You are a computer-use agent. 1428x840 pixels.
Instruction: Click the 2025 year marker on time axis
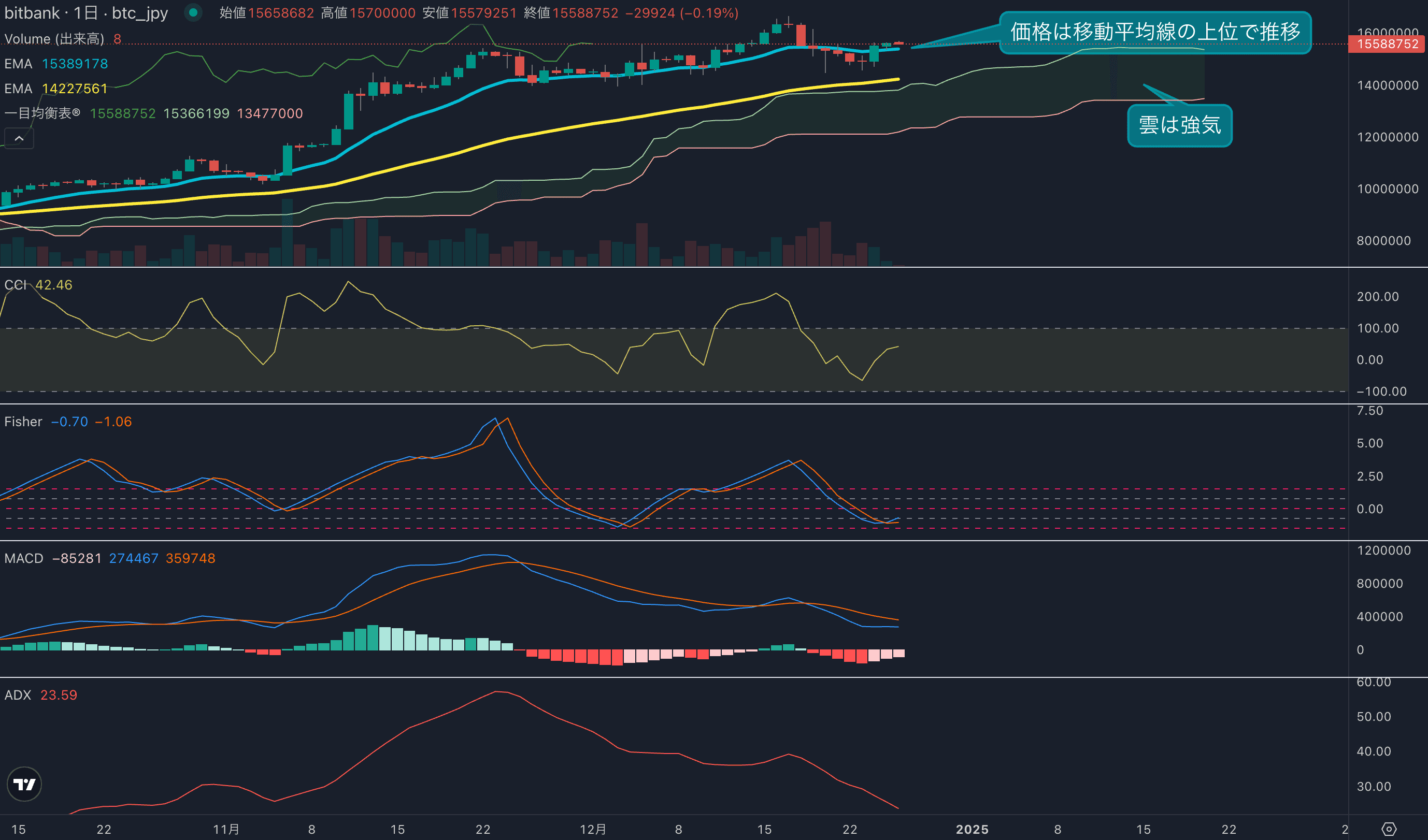(x=972, y=829)
